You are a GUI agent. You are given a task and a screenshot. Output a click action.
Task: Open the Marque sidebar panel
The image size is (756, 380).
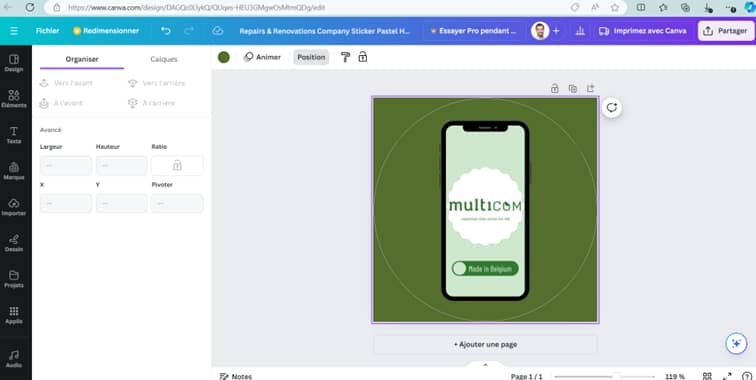pos(14,171)
